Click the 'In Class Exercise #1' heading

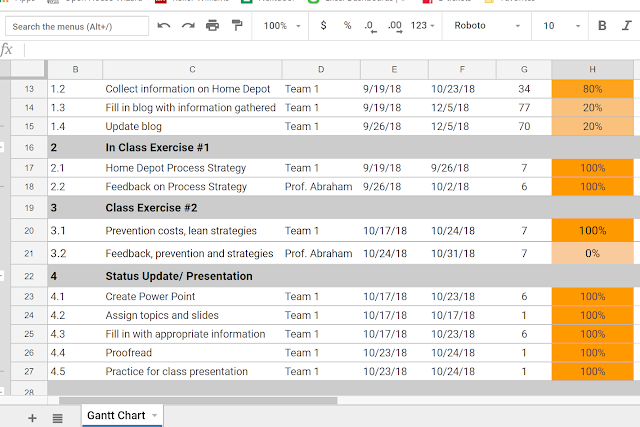click(157, 147)
